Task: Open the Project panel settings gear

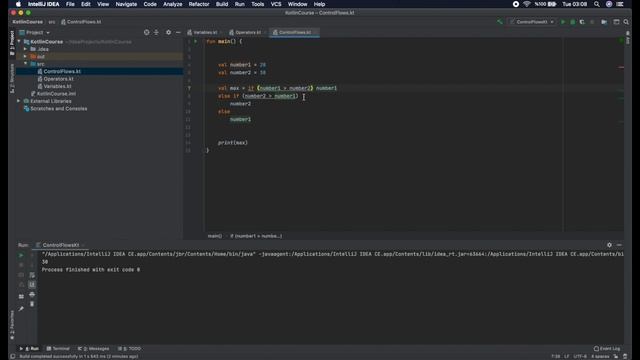Action: pyautogui.click(x=168, y=32)
